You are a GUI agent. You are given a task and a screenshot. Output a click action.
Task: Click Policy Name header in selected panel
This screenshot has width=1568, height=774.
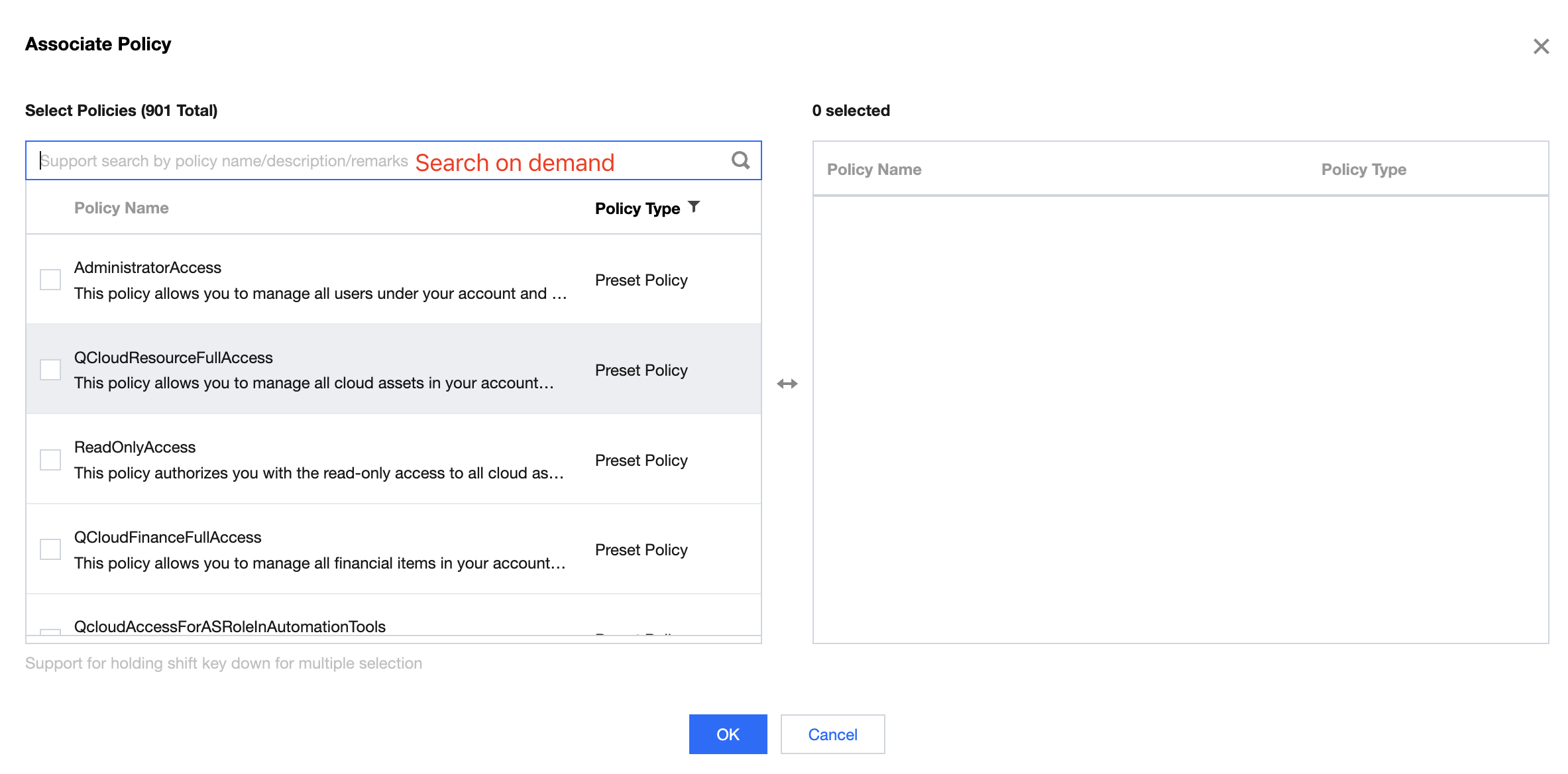[x=873, y=170]
